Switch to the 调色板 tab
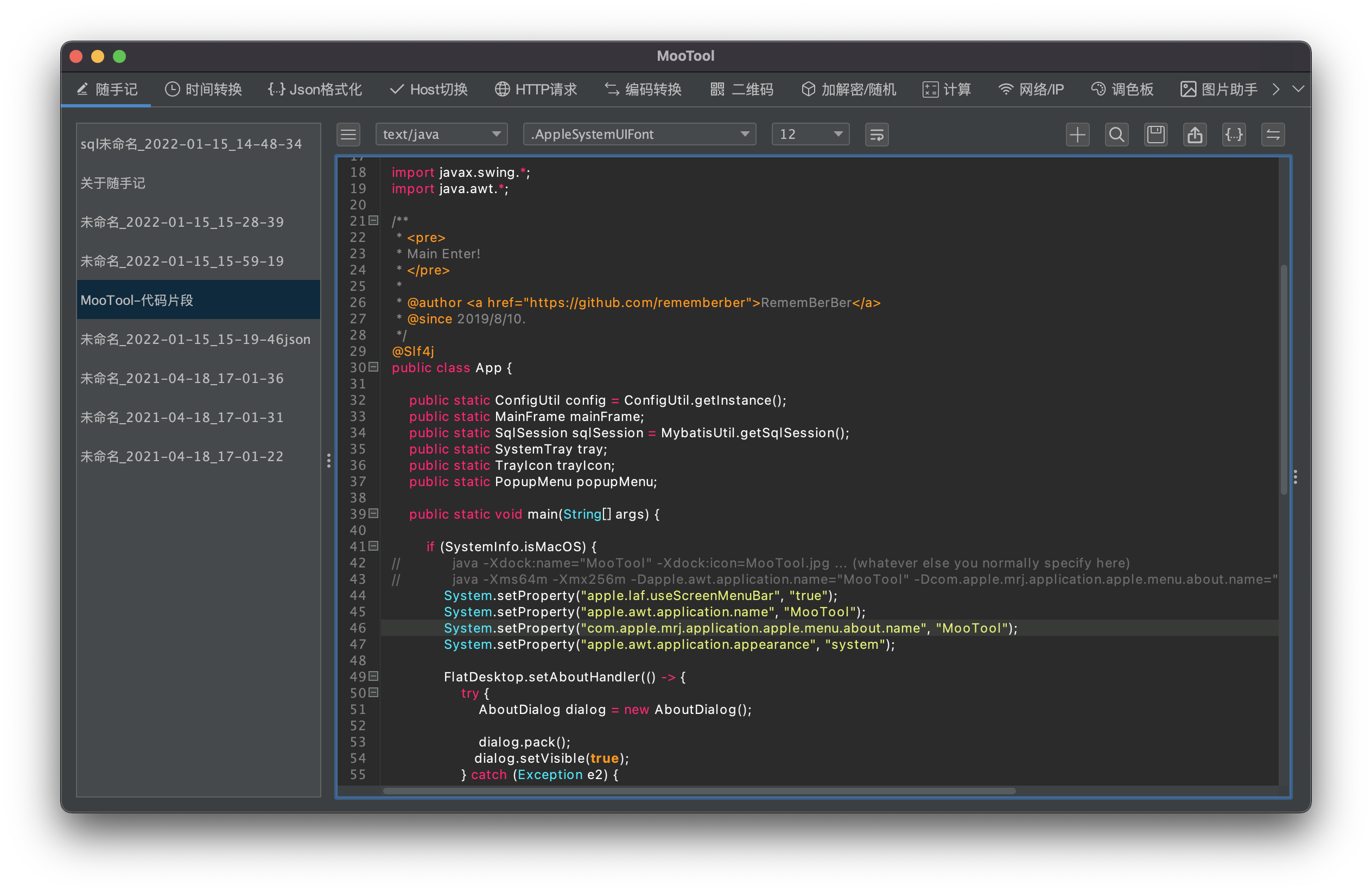This screenshot has height=893, width=1372. click(x=1122, y=90)
